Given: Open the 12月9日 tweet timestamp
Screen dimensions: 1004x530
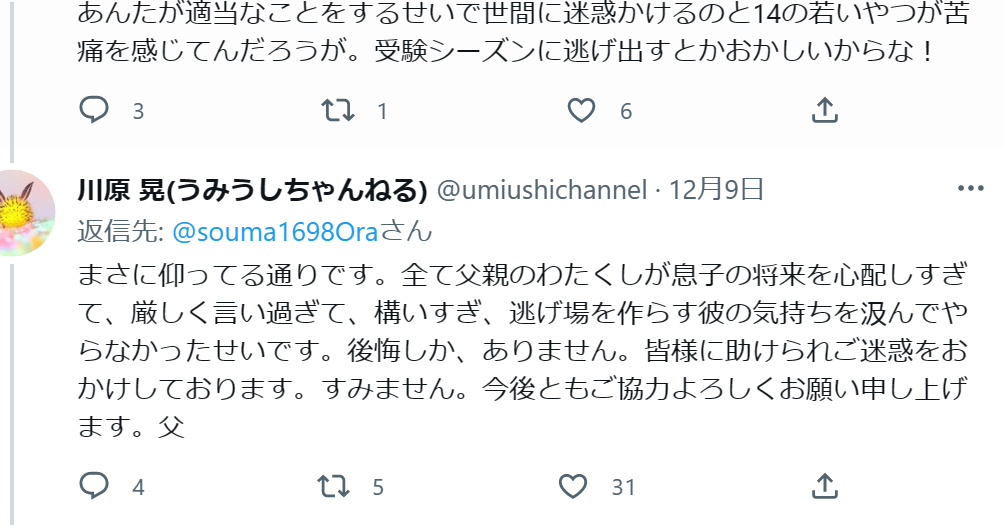Looking at the screenshot, I should pyautogui.click(x=716, y=189).
